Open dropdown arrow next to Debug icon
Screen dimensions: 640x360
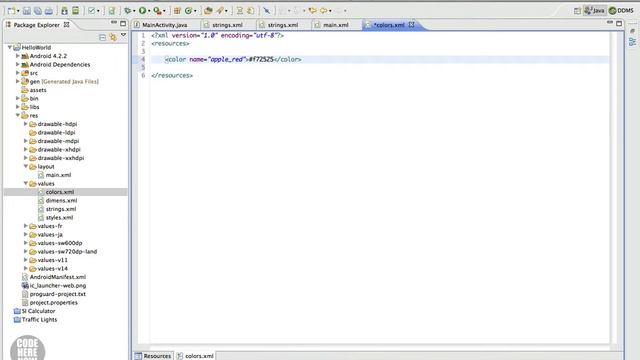click(x=134, y=11)
